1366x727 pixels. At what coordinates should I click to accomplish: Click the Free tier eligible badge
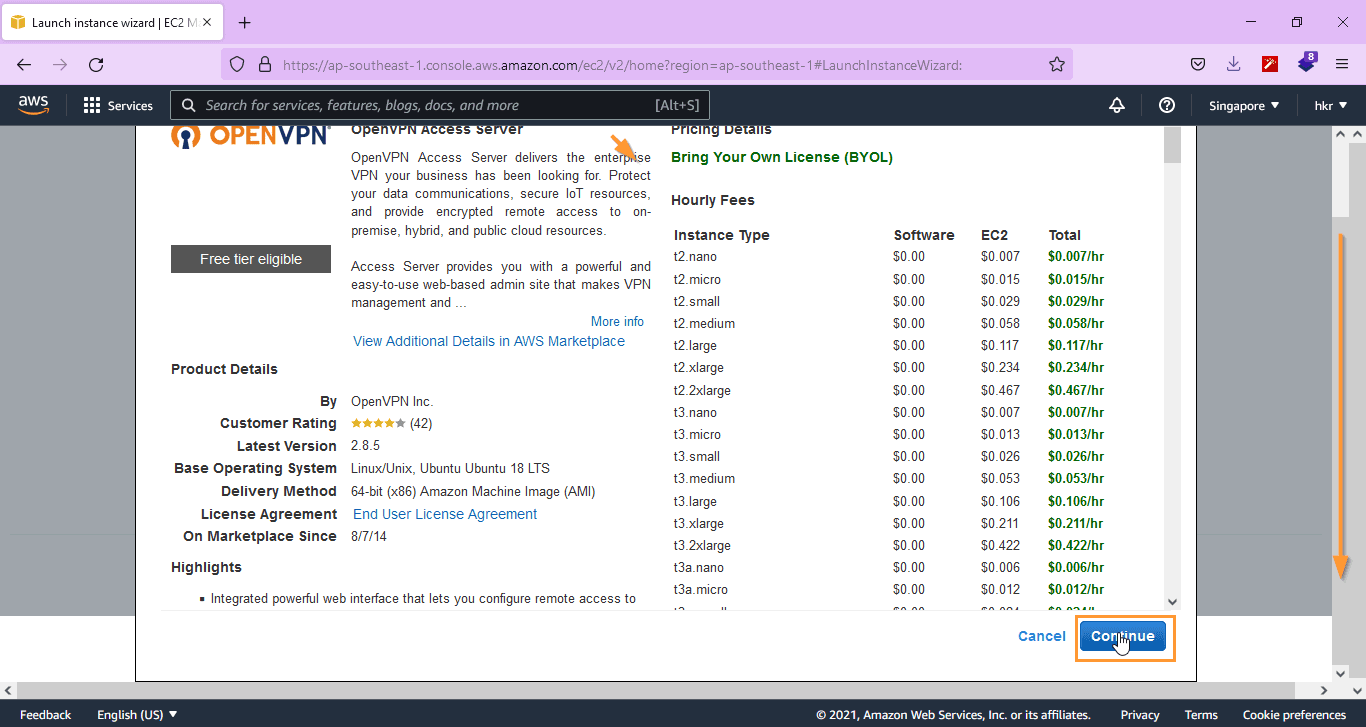pos(250,259)
